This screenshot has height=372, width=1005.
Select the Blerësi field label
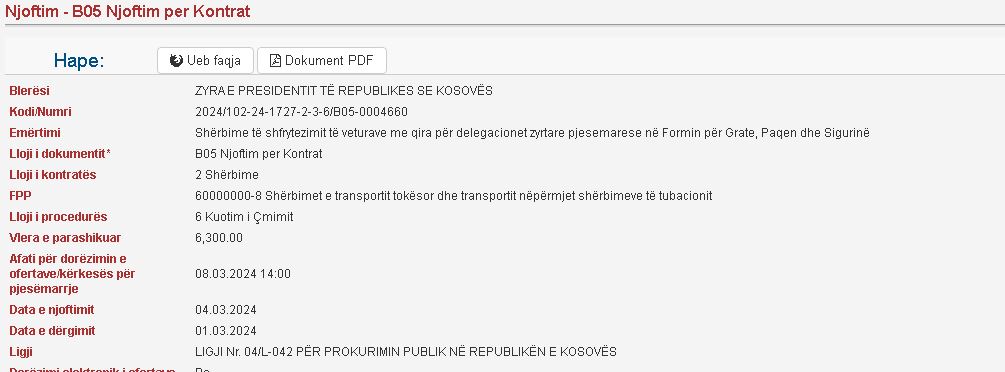pos(29,91)
